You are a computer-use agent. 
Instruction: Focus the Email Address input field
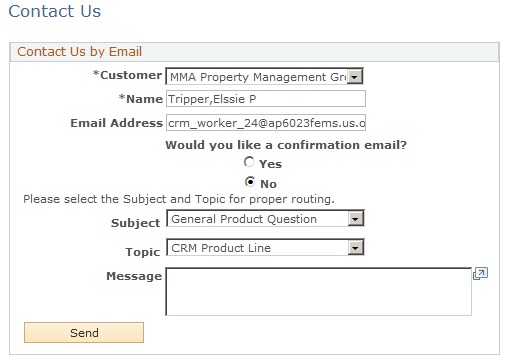266,123
